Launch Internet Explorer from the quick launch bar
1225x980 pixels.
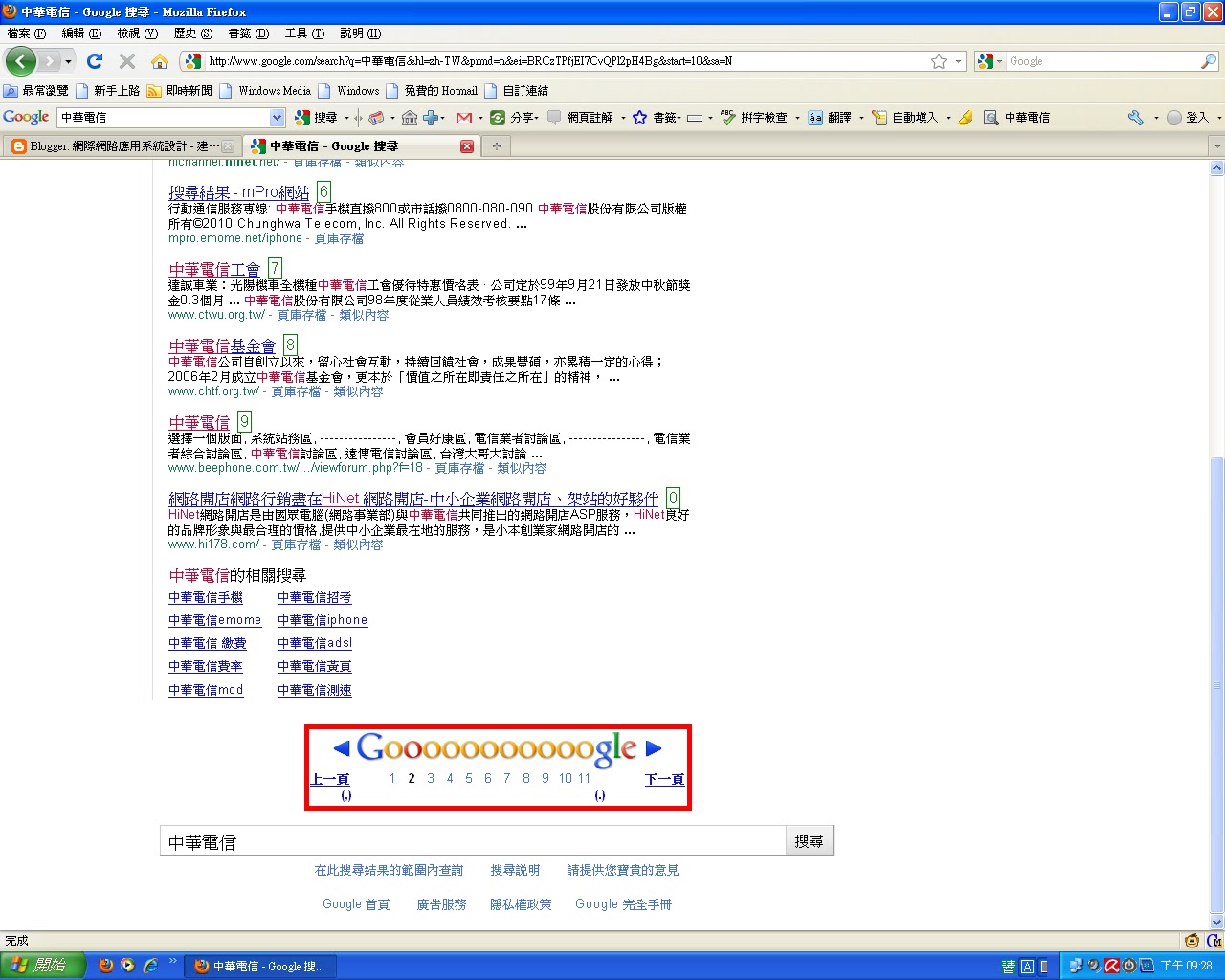tap(150, 966)
